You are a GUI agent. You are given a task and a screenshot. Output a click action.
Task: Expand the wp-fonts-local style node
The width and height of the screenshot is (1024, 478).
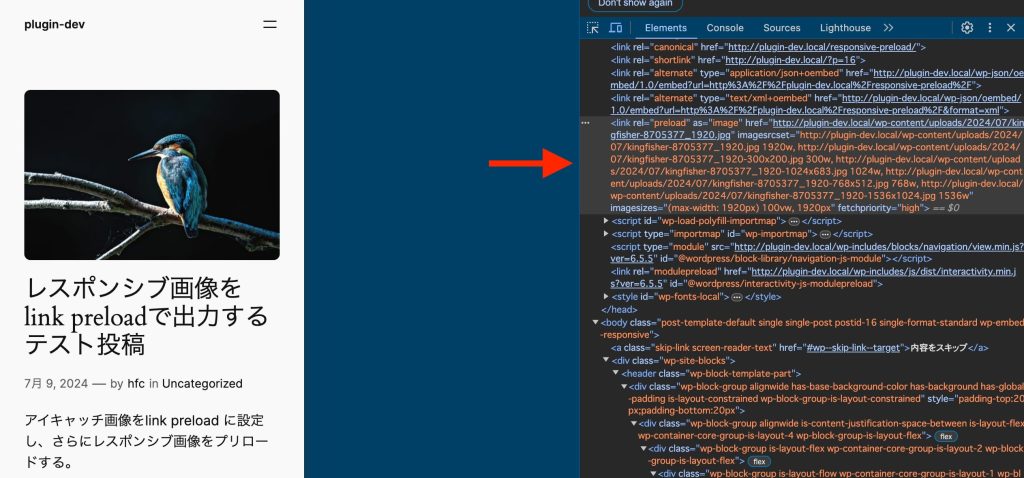tap(606, 297)
